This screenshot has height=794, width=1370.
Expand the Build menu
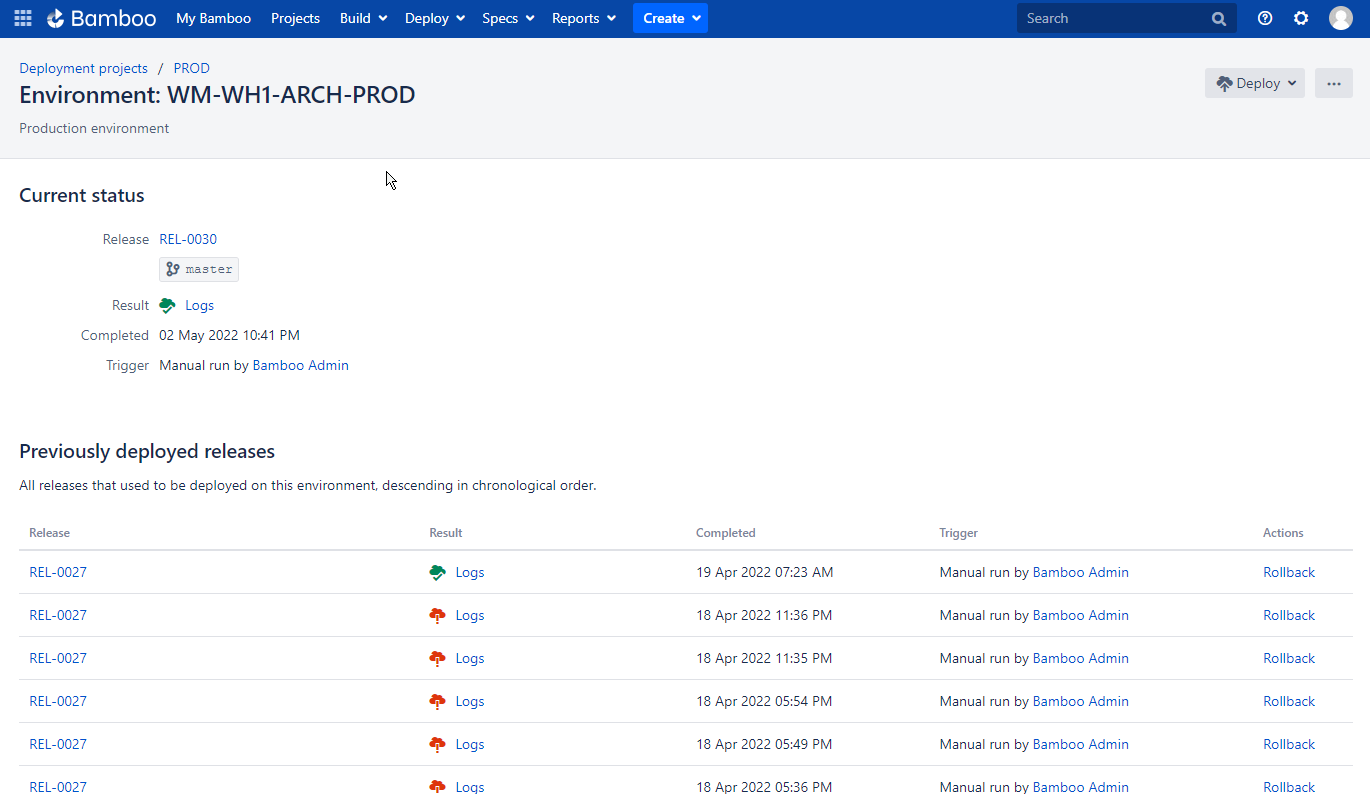point(364,18)
